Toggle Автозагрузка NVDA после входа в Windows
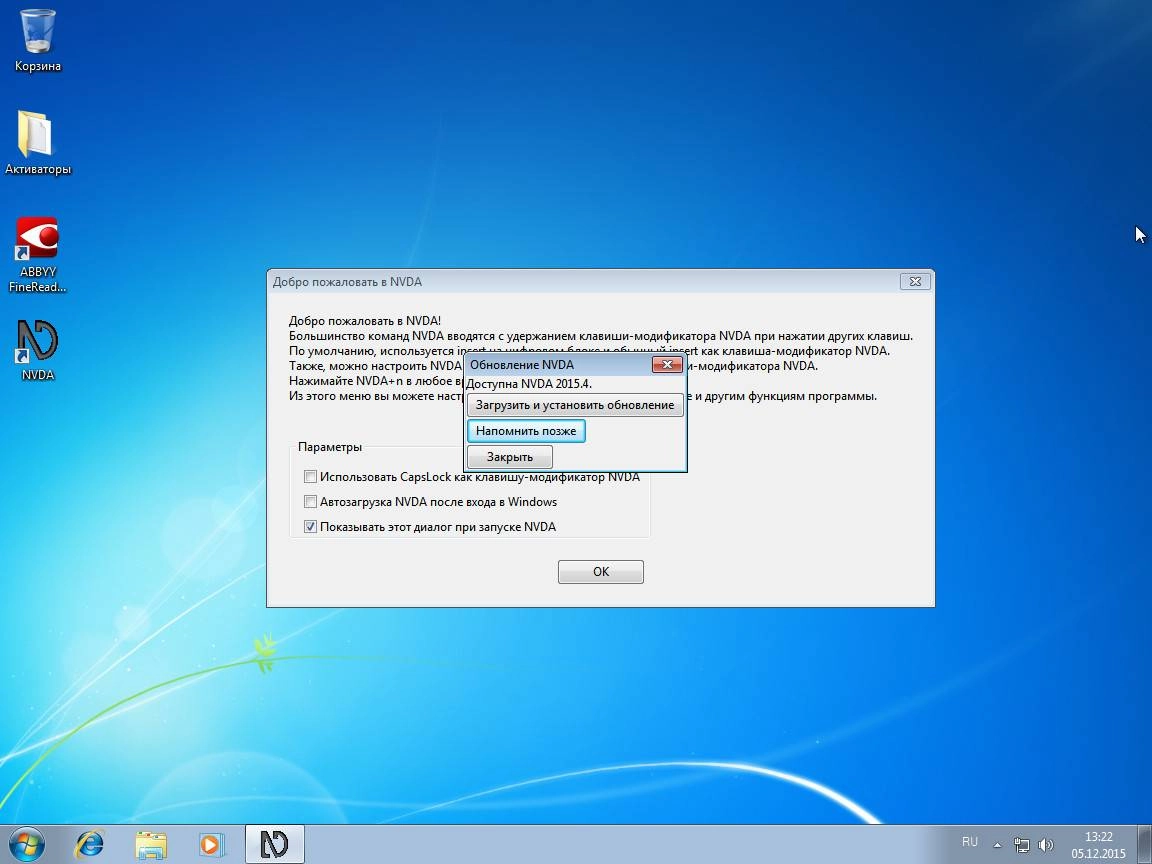The height and width of the screenshot is (864, 1152). 431,502
